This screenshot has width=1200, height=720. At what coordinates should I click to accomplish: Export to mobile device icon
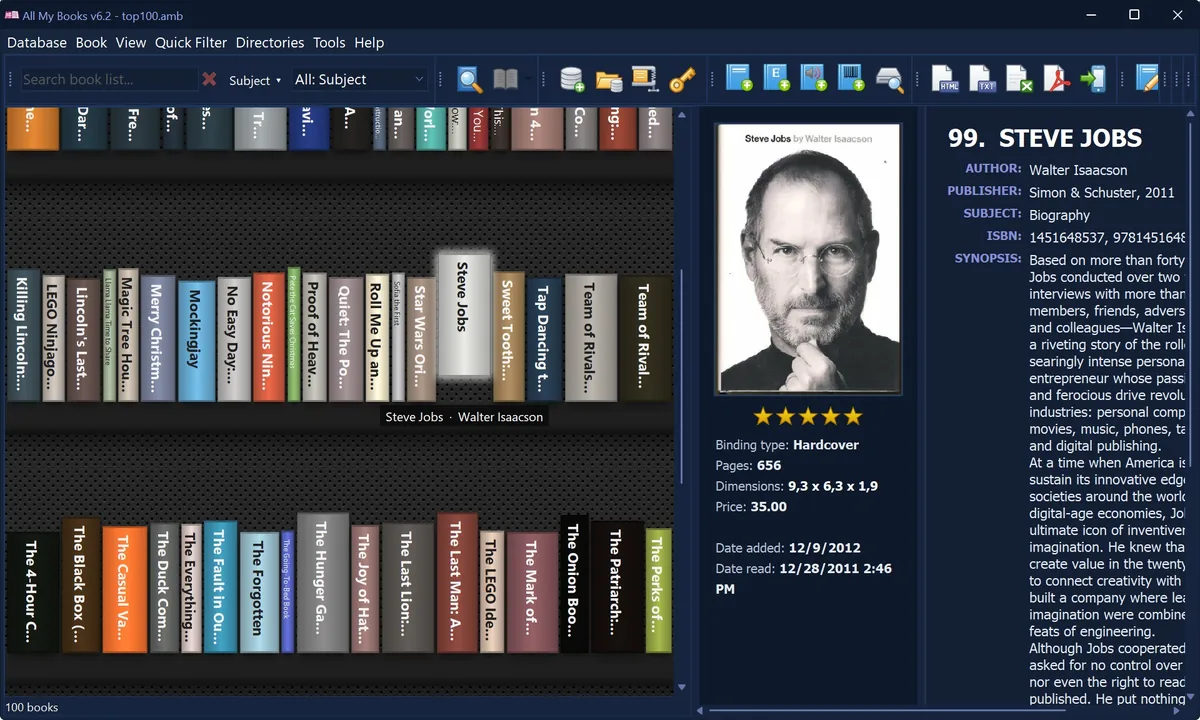[x=1094, y=79]
